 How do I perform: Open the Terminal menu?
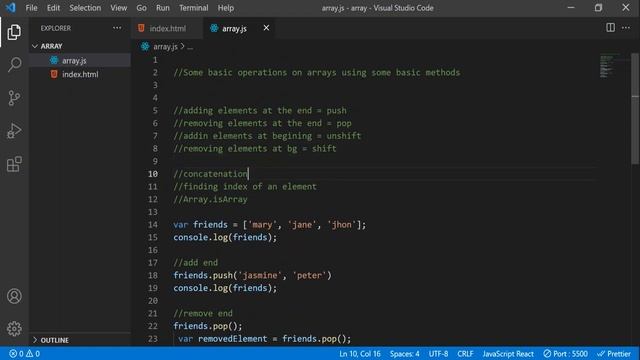(x=193, y=8)
